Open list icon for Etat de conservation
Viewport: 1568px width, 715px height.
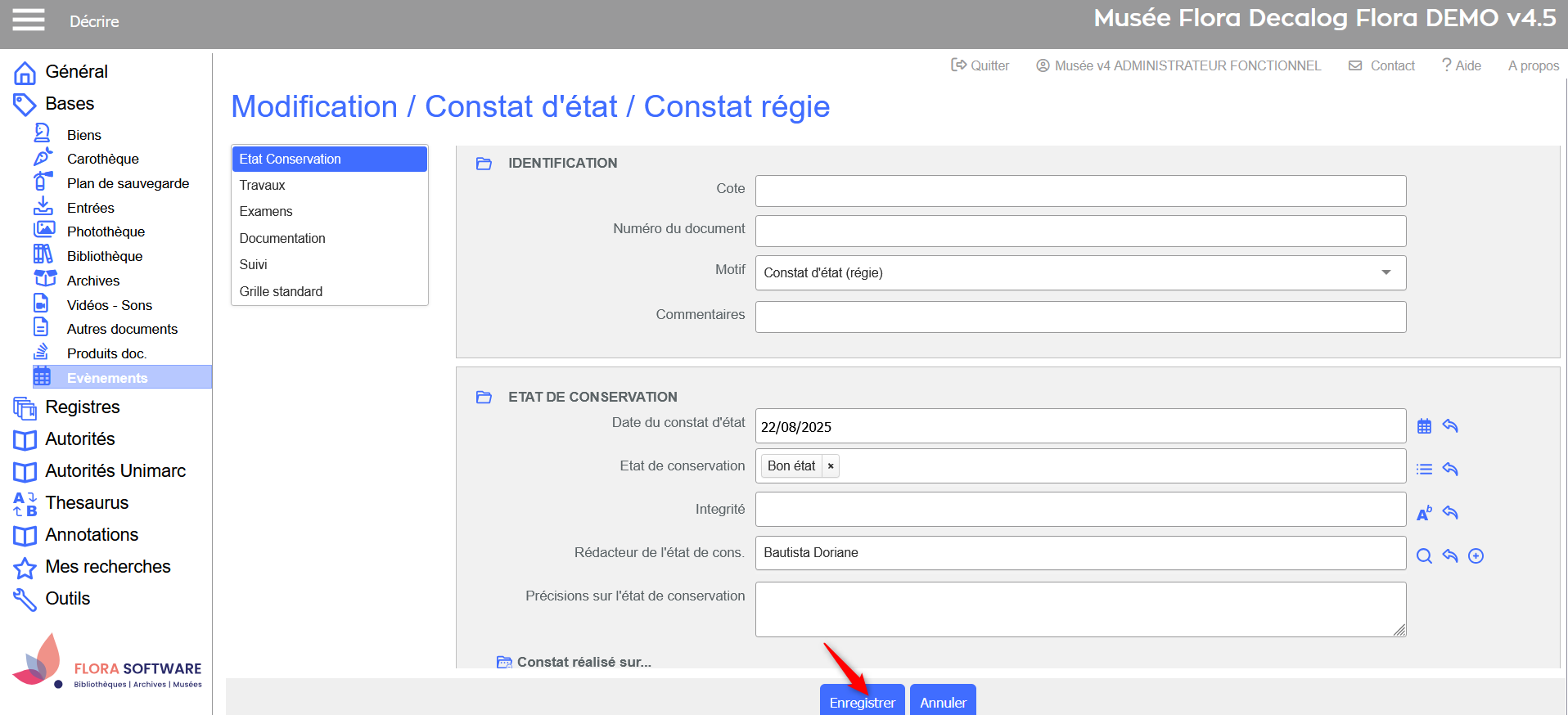1424,470
